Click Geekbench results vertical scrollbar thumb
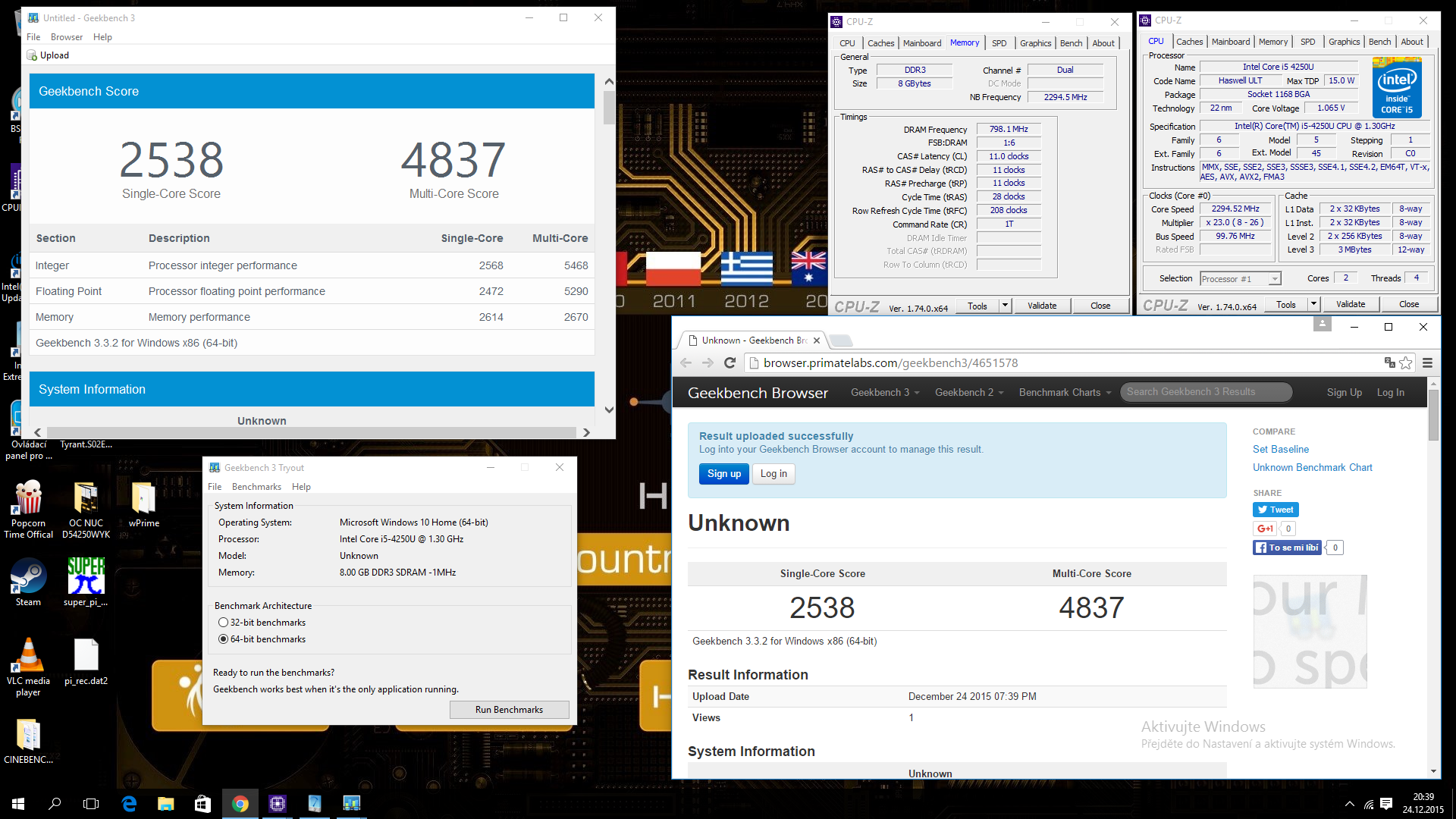1456x819 pixels. point(609,107)
